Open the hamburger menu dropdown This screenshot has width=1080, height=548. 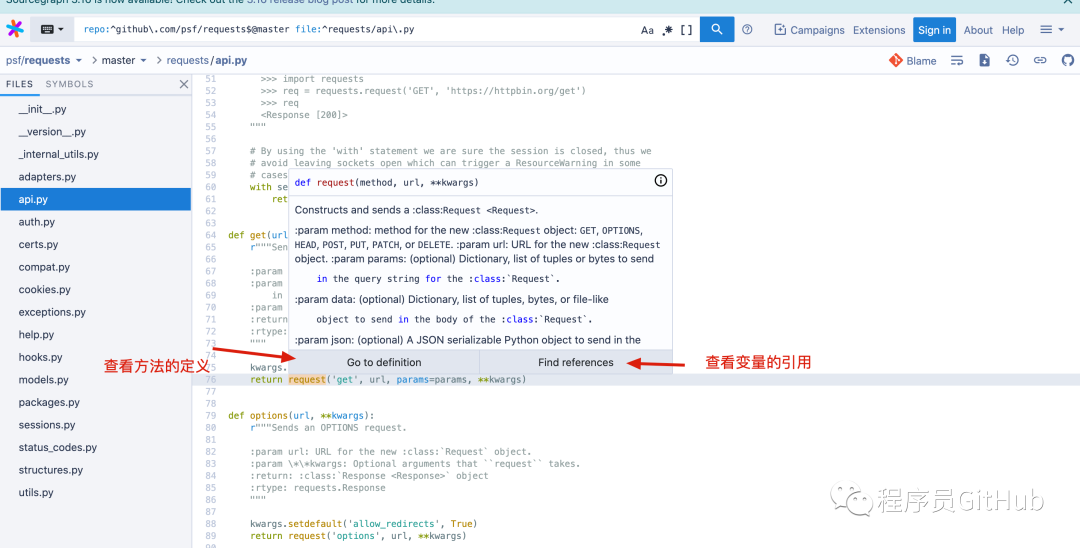tap(1052, 30)
